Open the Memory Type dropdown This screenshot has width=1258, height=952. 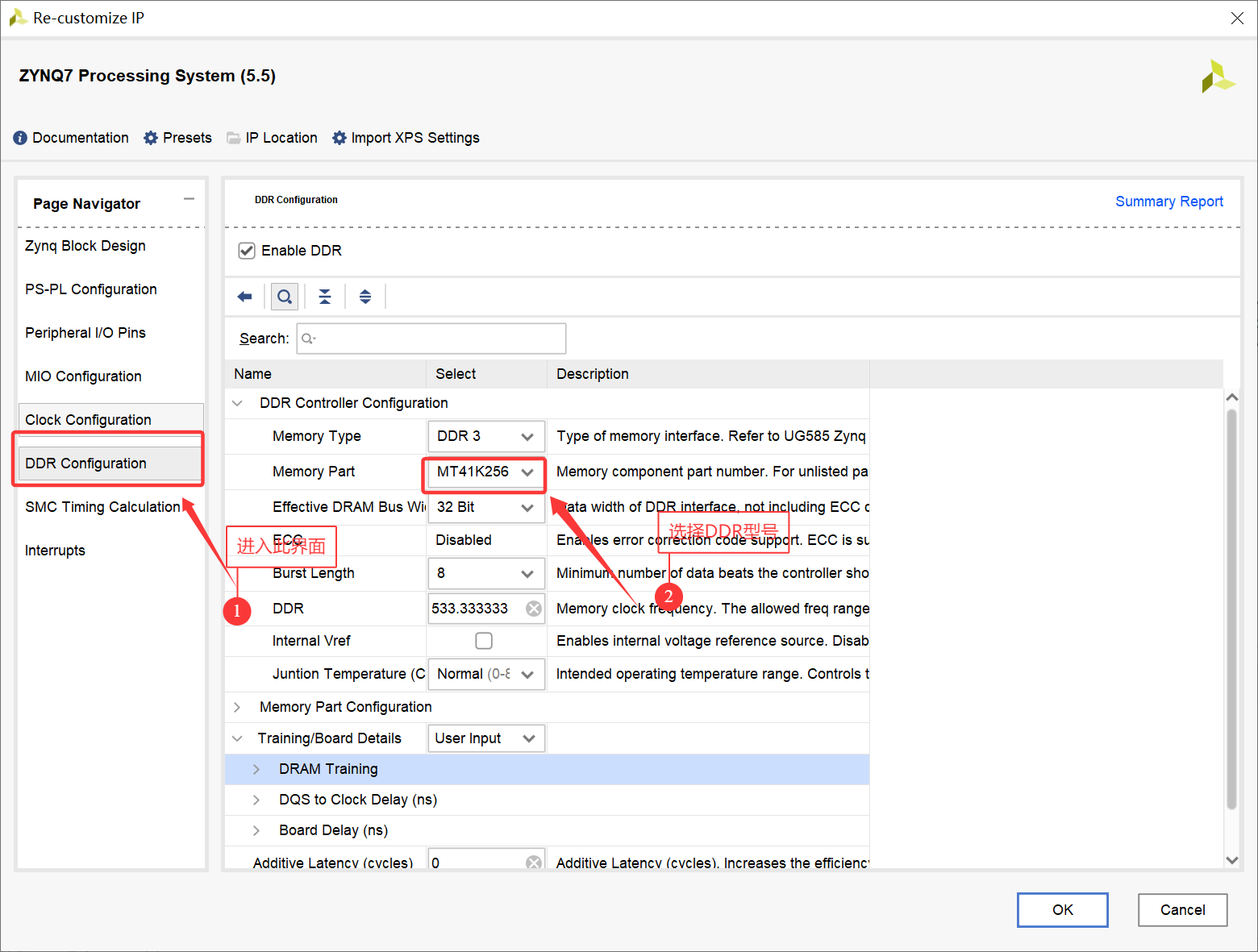pos(486,436)
